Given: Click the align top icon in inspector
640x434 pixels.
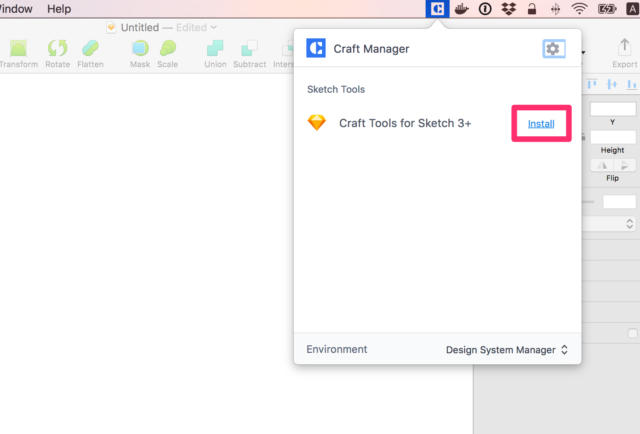Looking at the screenshot, I should pyautogui.click(x=592, y=84).
